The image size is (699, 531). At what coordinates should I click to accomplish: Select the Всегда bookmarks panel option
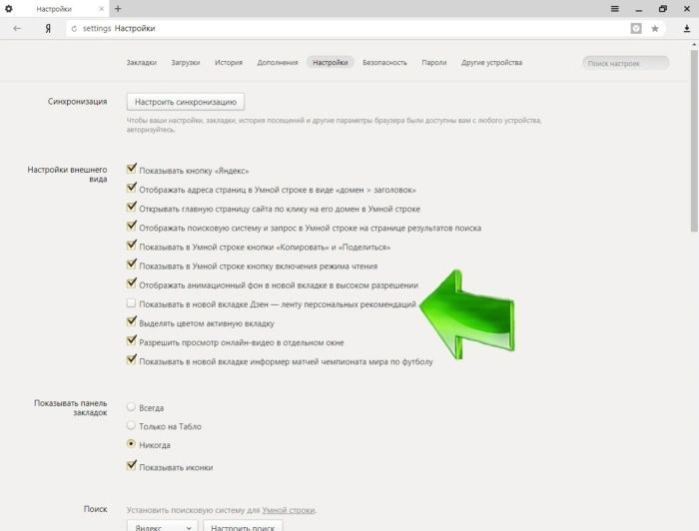pos(131,407)
